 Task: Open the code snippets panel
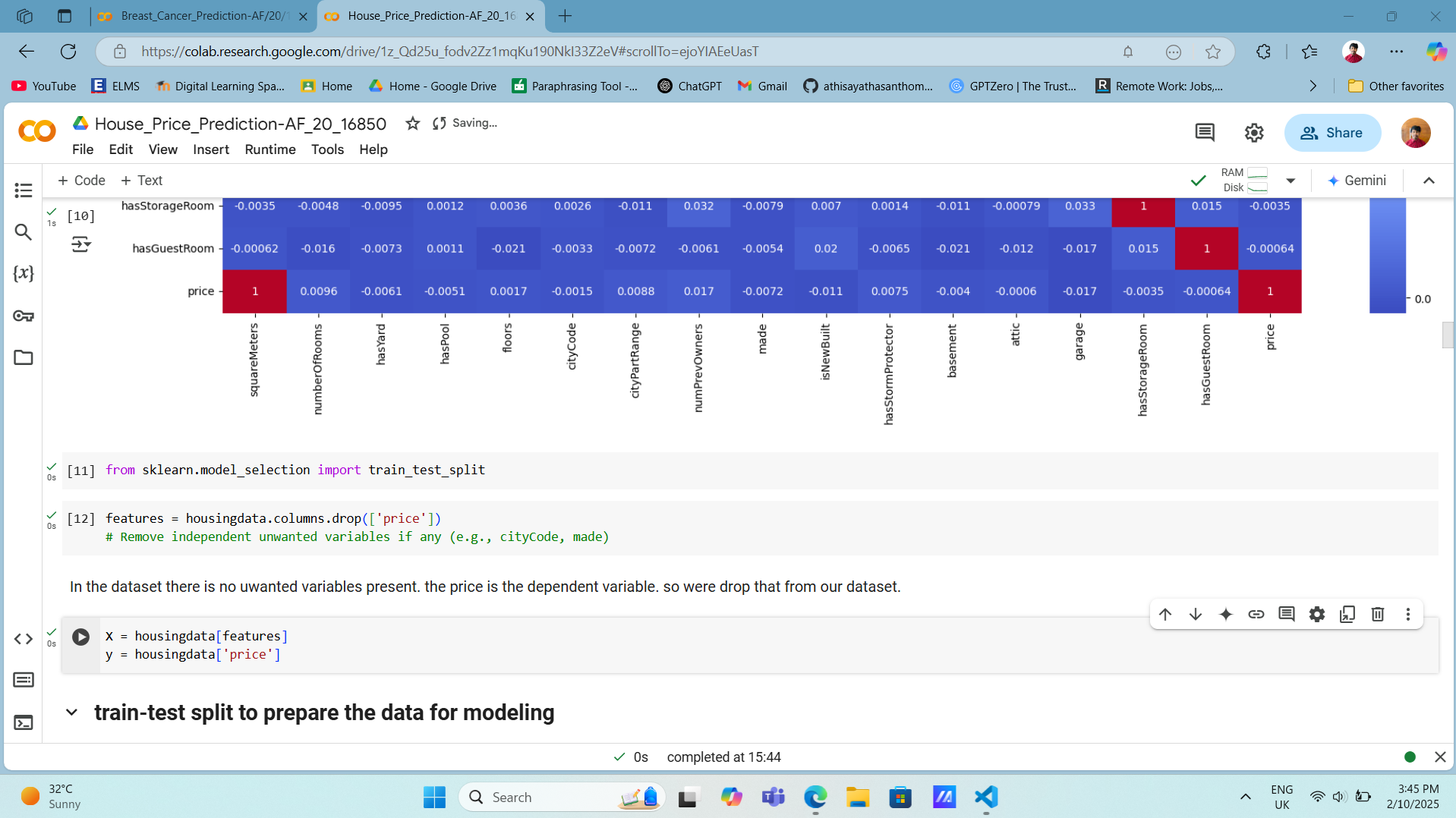[x=24, y=639]
